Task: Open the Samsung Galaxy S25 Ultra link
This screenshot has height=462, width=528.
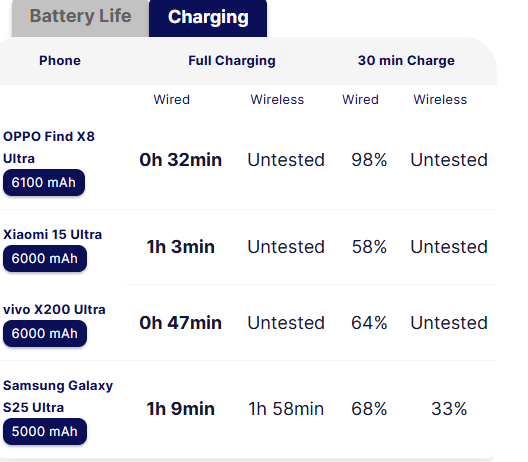Action: pos(58,396)
